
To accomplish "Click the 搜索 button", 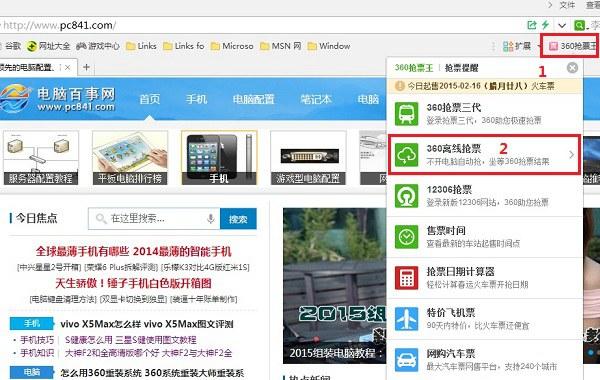I will point(238,219).
